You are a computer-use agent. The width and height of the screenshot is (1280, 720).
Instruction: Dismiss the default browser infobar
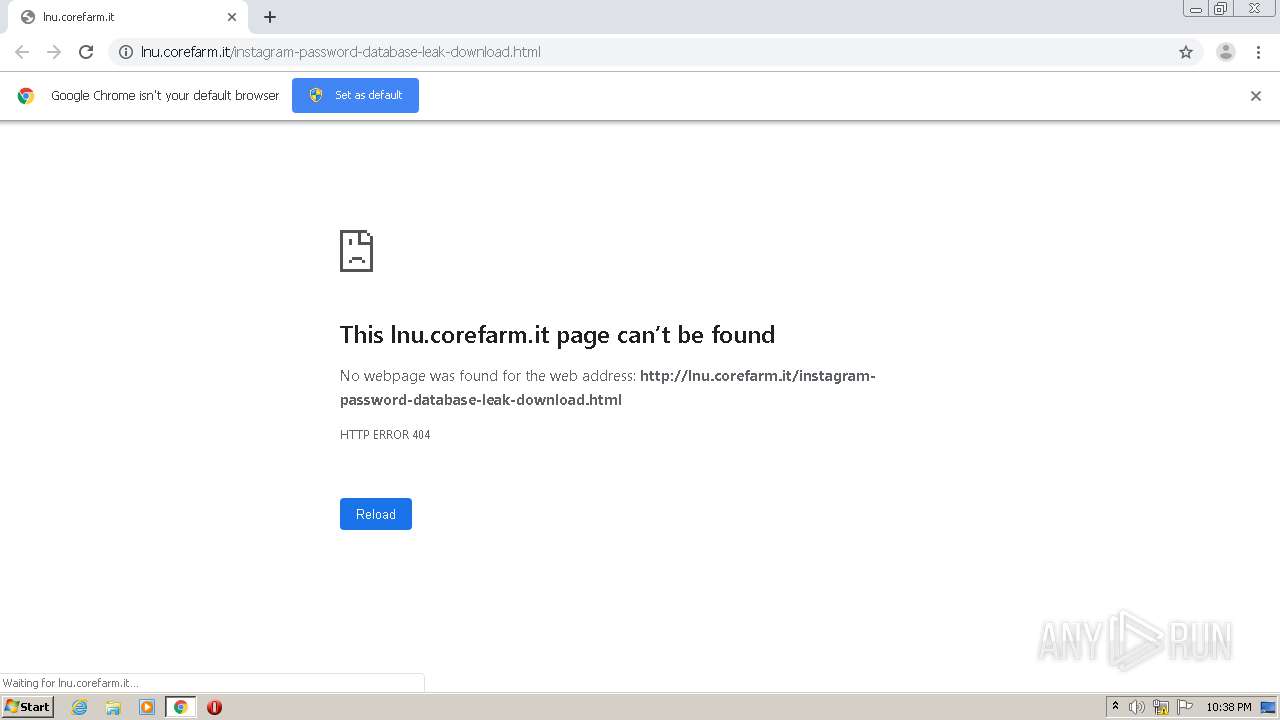pos(1256,96)
